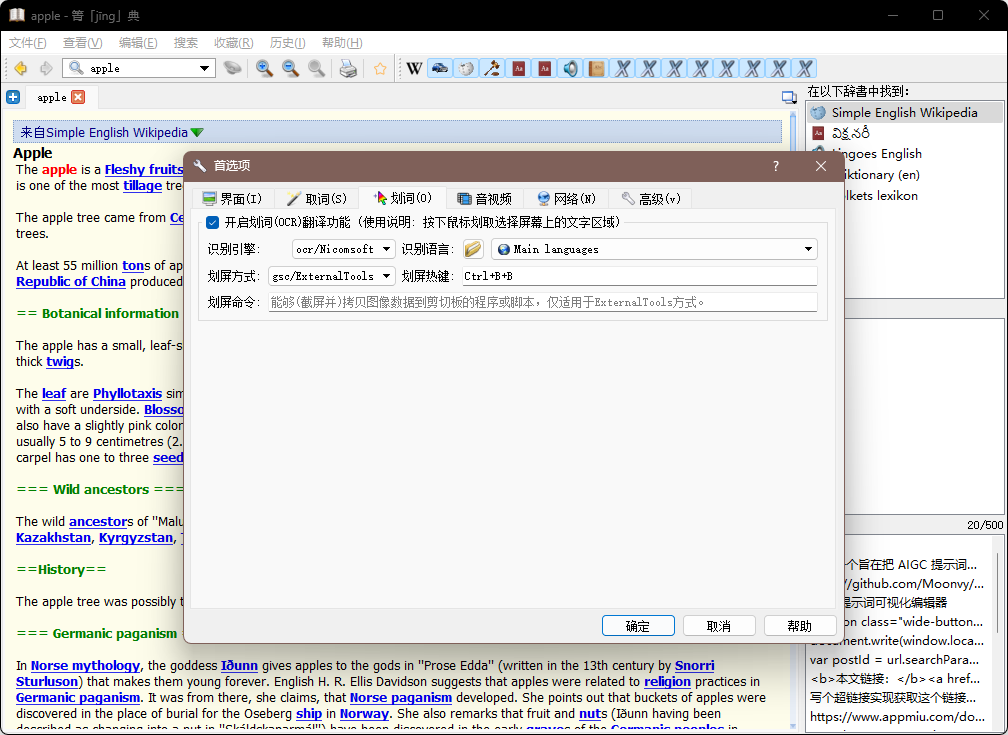Confirm preferences with 确定
This screenshot has width=1008, height=735.
[x=638, y=626]
